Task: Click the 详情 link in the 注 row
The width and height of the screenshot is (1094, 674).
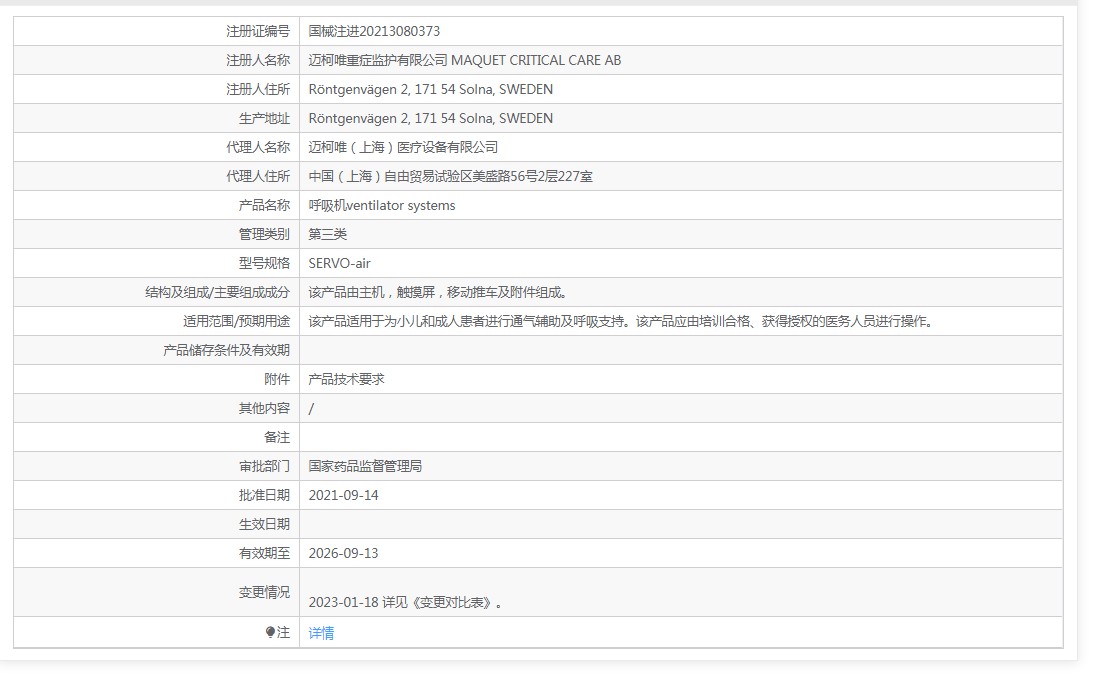Action: coord(321,633)
